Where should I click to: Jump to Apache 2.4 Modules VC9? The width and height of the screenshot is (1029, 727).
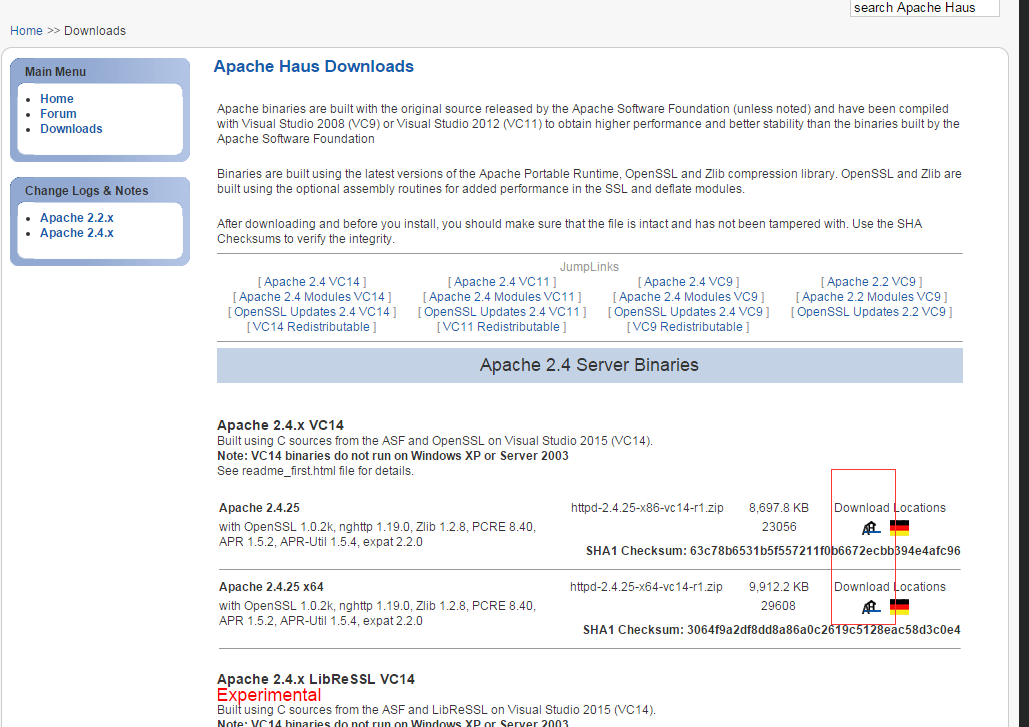pyautogui.click(x=688, y=297)
